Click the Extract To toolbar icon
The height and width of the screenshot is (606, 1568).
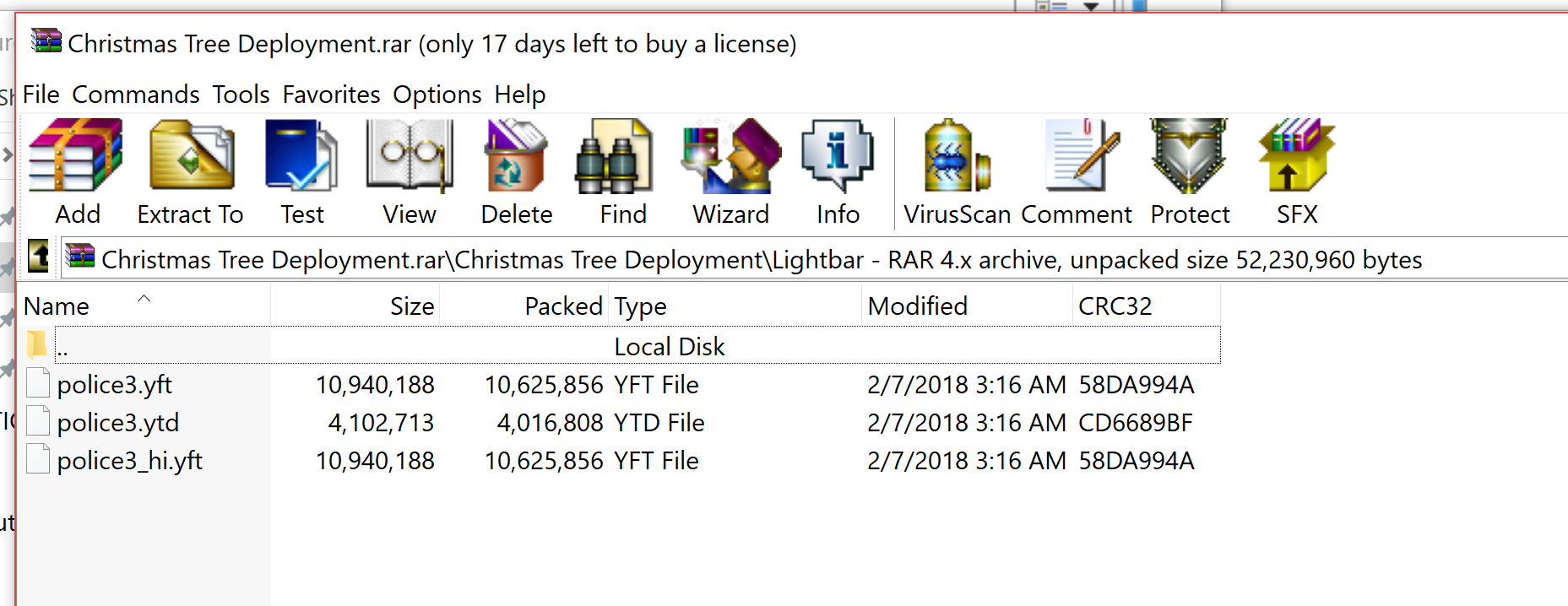[191, 172]
